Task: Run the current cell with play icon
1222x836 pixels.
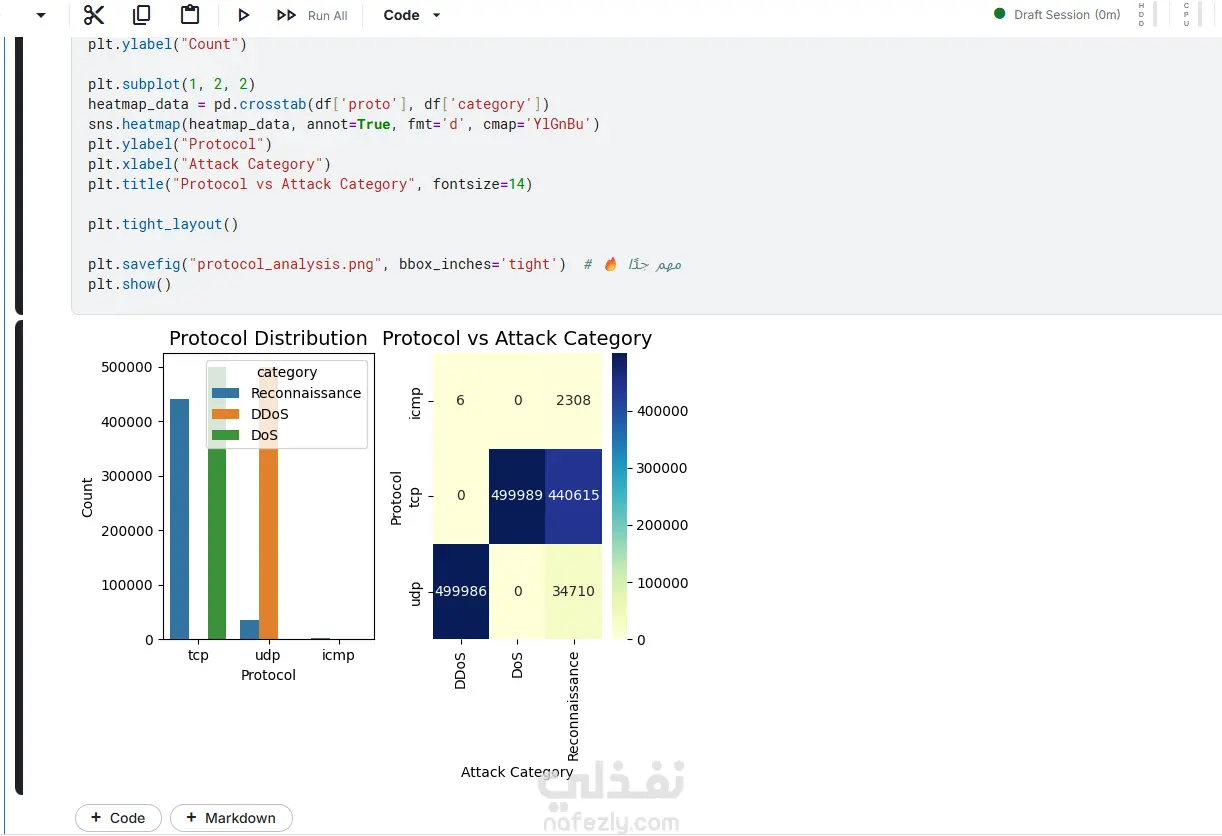Action: (243, 15)
